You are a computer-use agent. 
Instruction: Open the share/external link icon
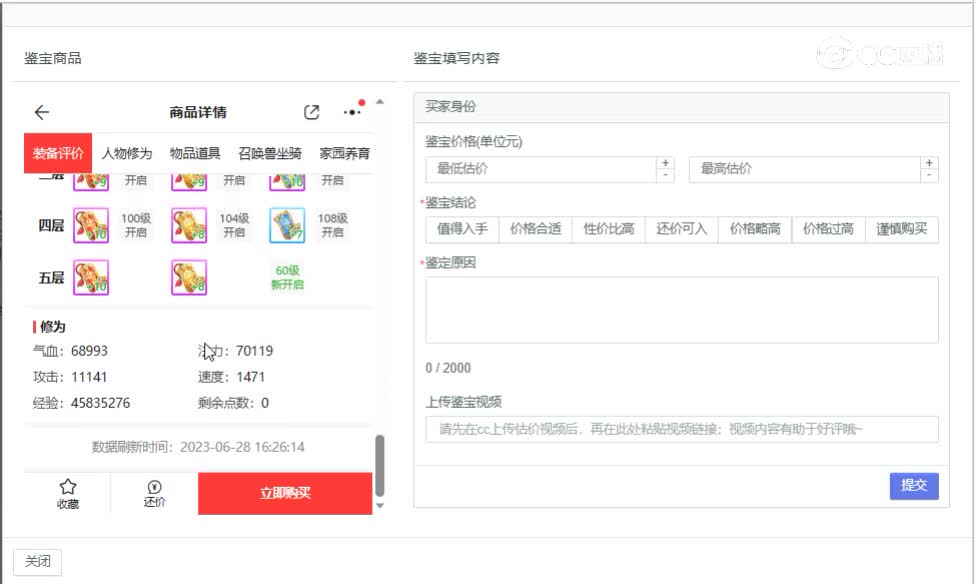[313, 112]
